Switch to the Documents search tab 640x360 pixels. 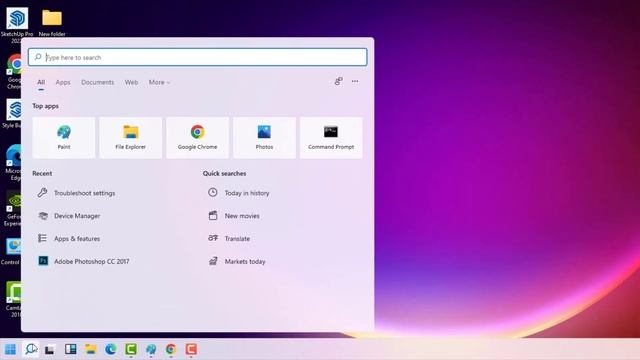click(x=98, y=82)
